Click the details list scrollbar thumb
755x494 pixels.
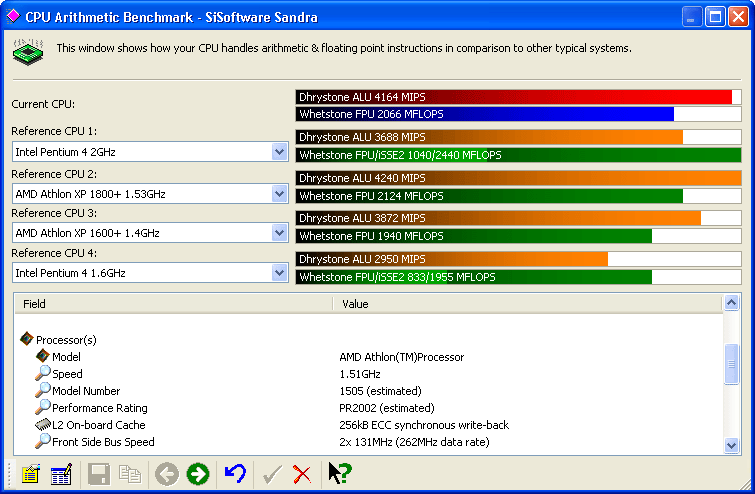point(731,364)
